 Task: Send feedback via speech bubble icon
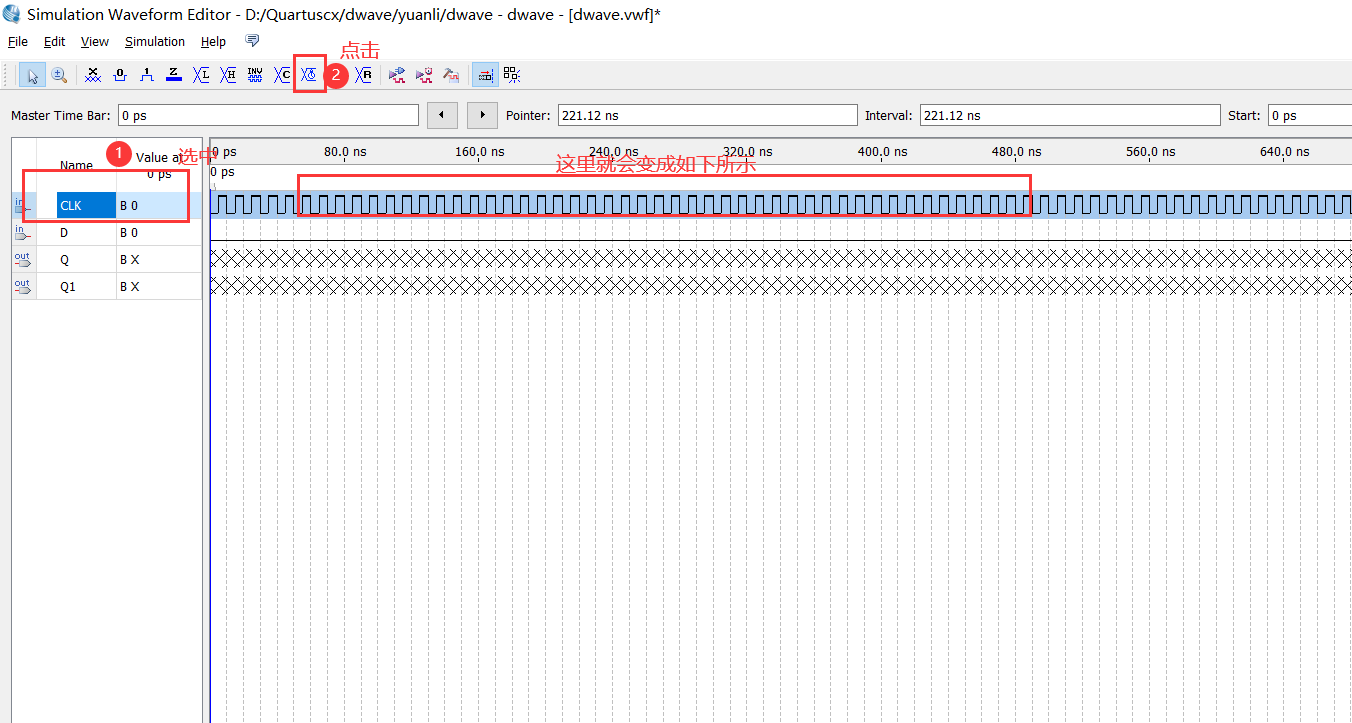pyautogui.click(x=252, y=41)
